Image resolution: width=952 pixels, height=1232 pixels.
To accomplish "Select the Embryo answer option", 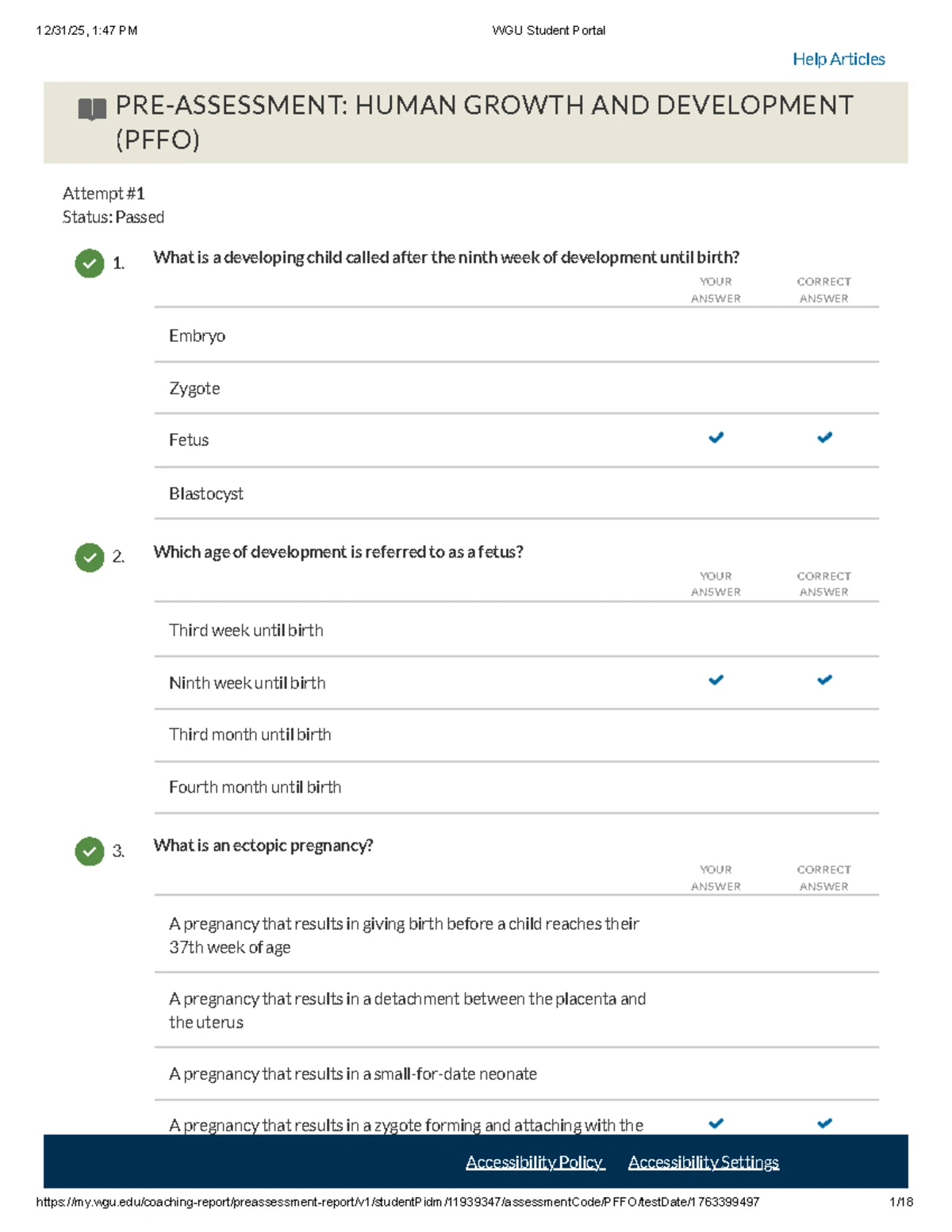I will [x=197, y=336].
